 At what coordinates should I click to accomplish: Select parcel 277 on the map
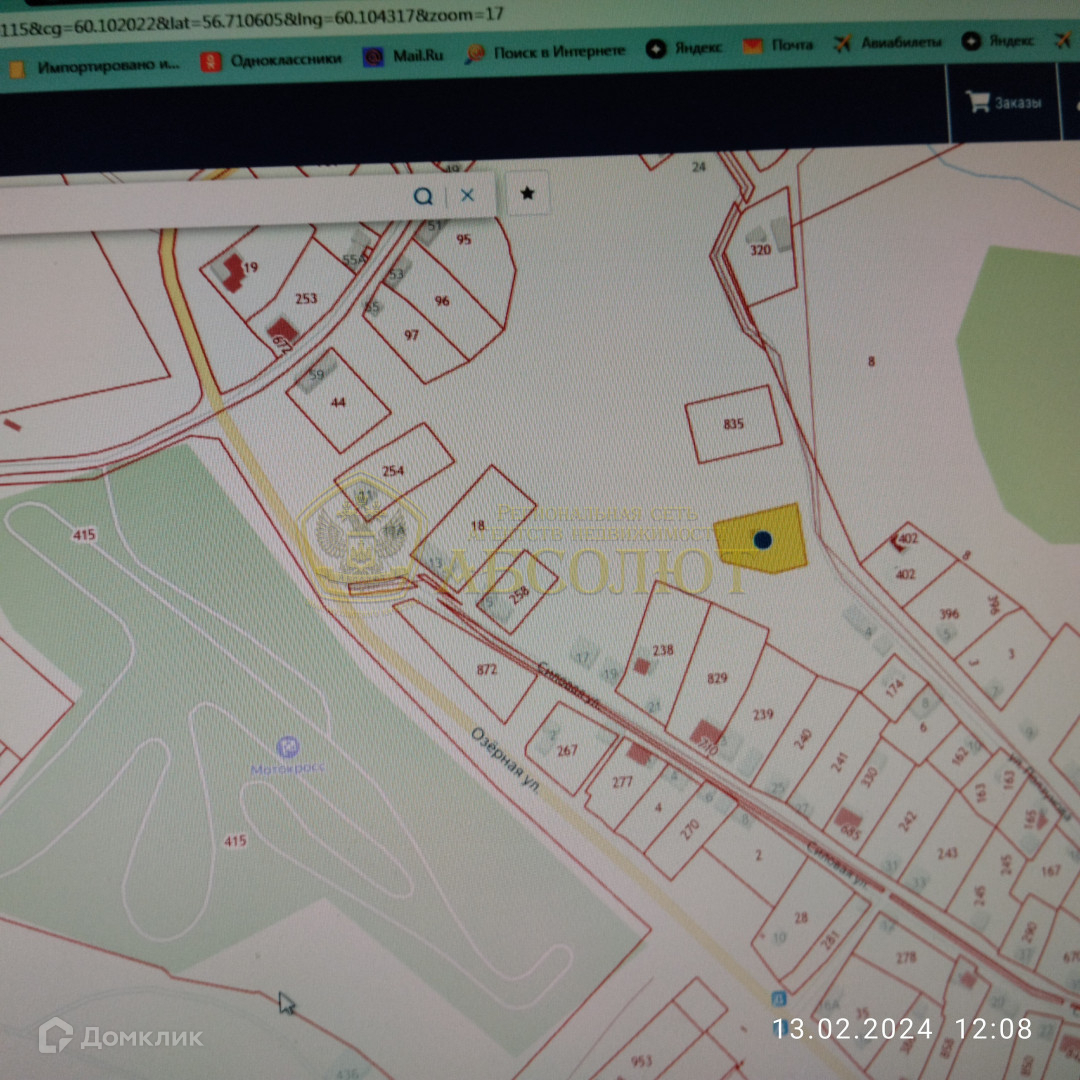click(x=622, y=782)
